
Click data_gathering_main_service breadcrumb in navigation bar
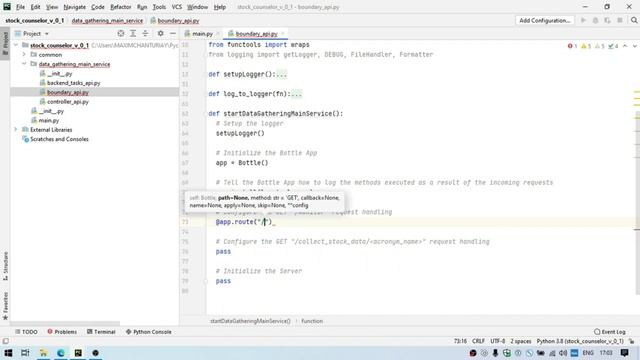pyautogui.click(x=107, y=20)
